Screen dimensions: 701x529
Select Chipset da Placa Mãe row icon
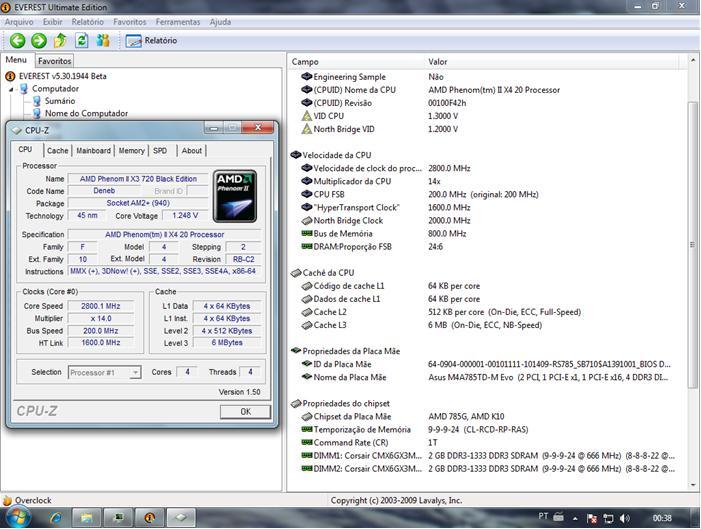tap(306, 417)
